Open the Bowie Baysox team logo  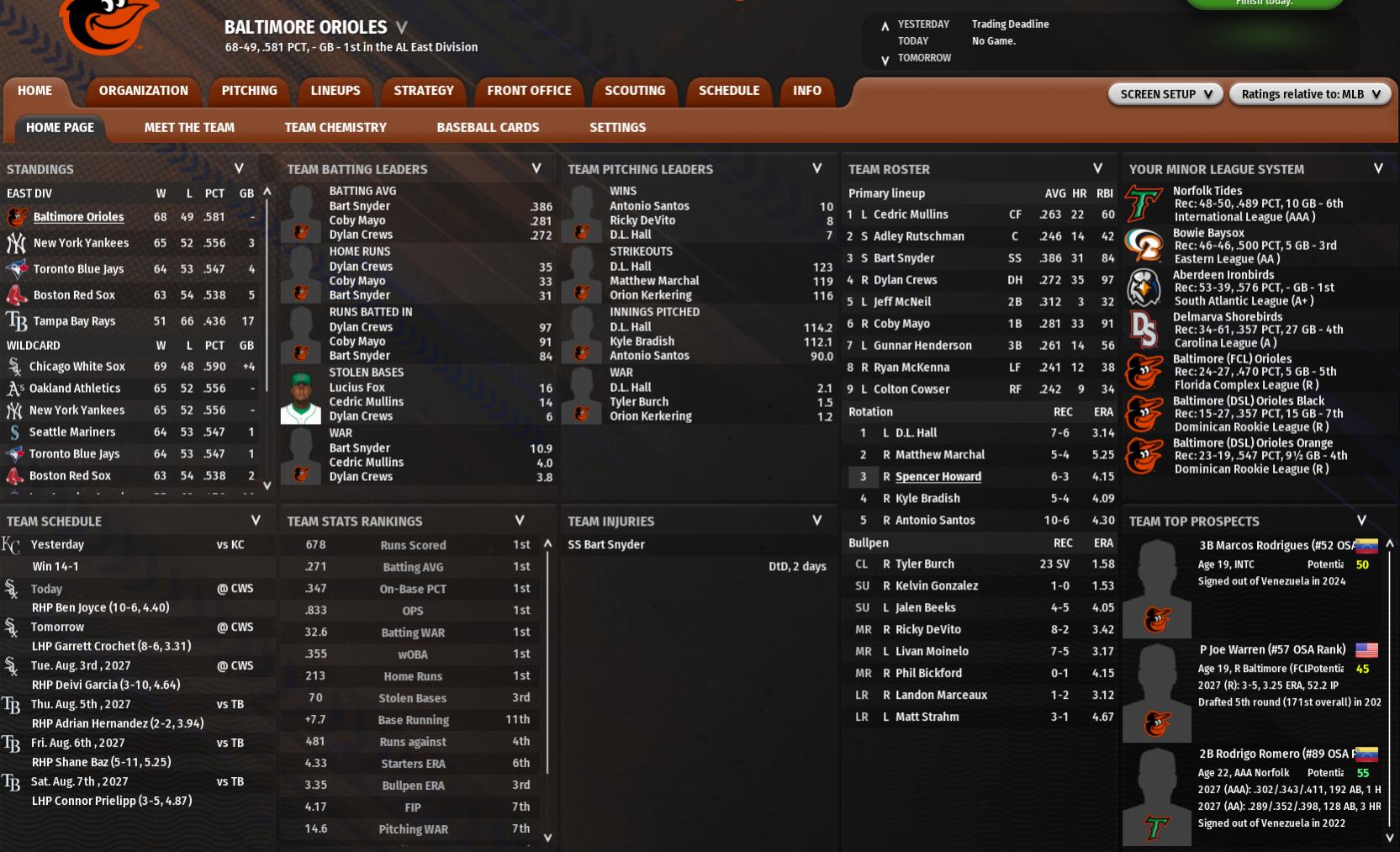[1144, 246]
